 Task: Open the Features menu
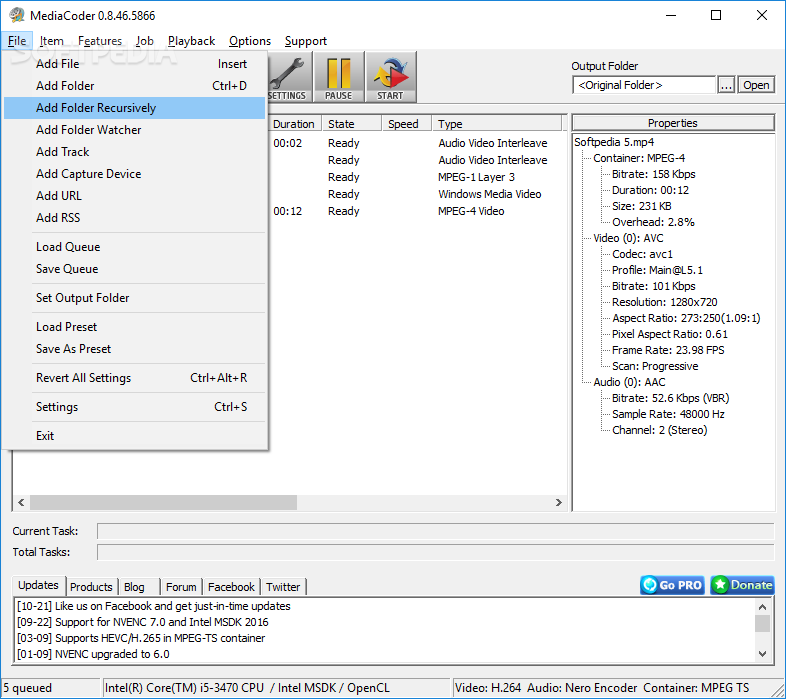tap(100, 41)
